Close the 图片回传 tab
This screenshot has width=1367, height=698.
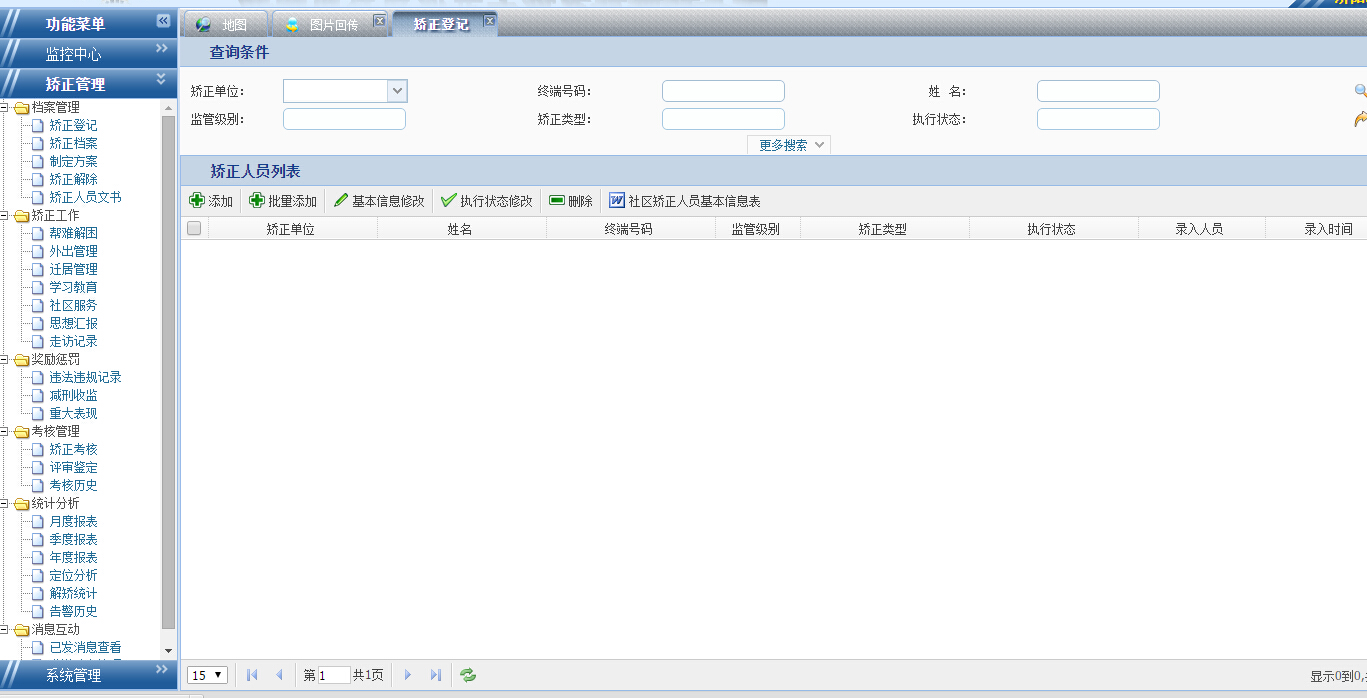(x=379, y=21)
